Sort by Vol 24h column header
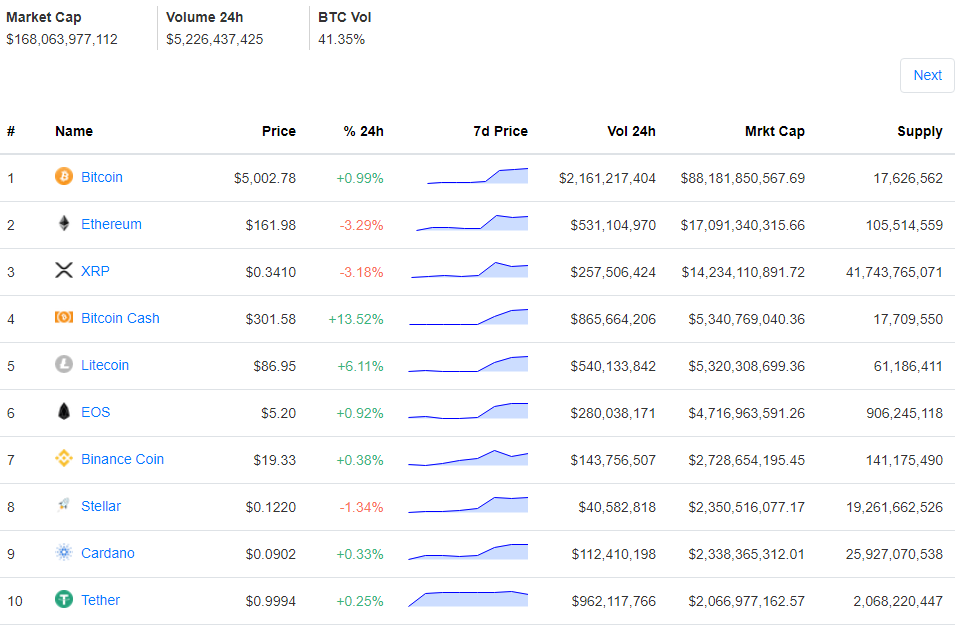Image resolution: width=961 pixels, height=625 pixels. pyautogui.click(x=631, y=131)
